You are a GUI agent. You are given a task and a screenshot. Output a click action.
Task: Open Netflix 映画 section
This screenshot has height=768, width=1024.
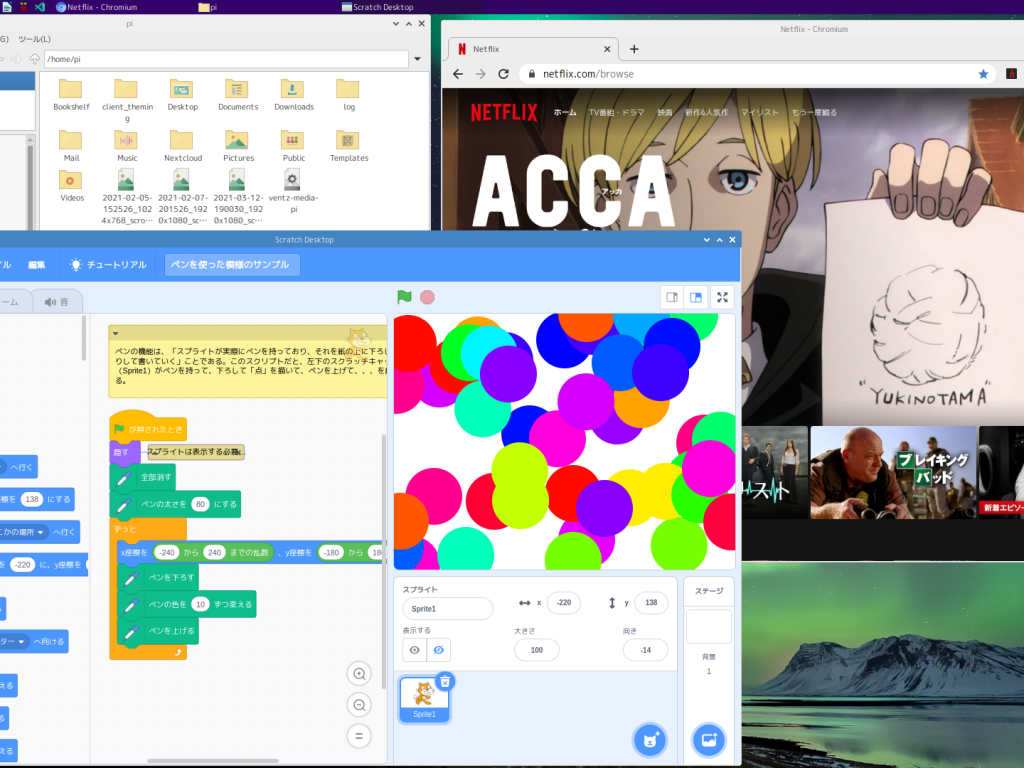click(x=665, y=112)
